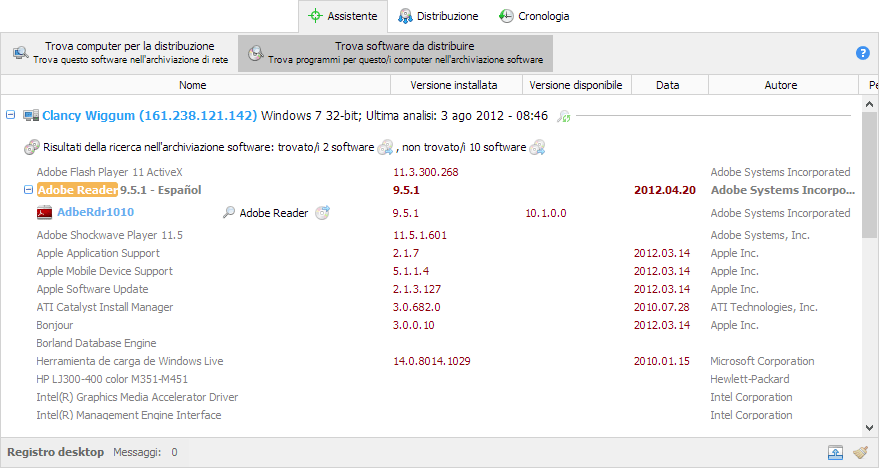Click the expand log panel icon
The width and height of the screenshot is (879, 468).
(835, 453)
